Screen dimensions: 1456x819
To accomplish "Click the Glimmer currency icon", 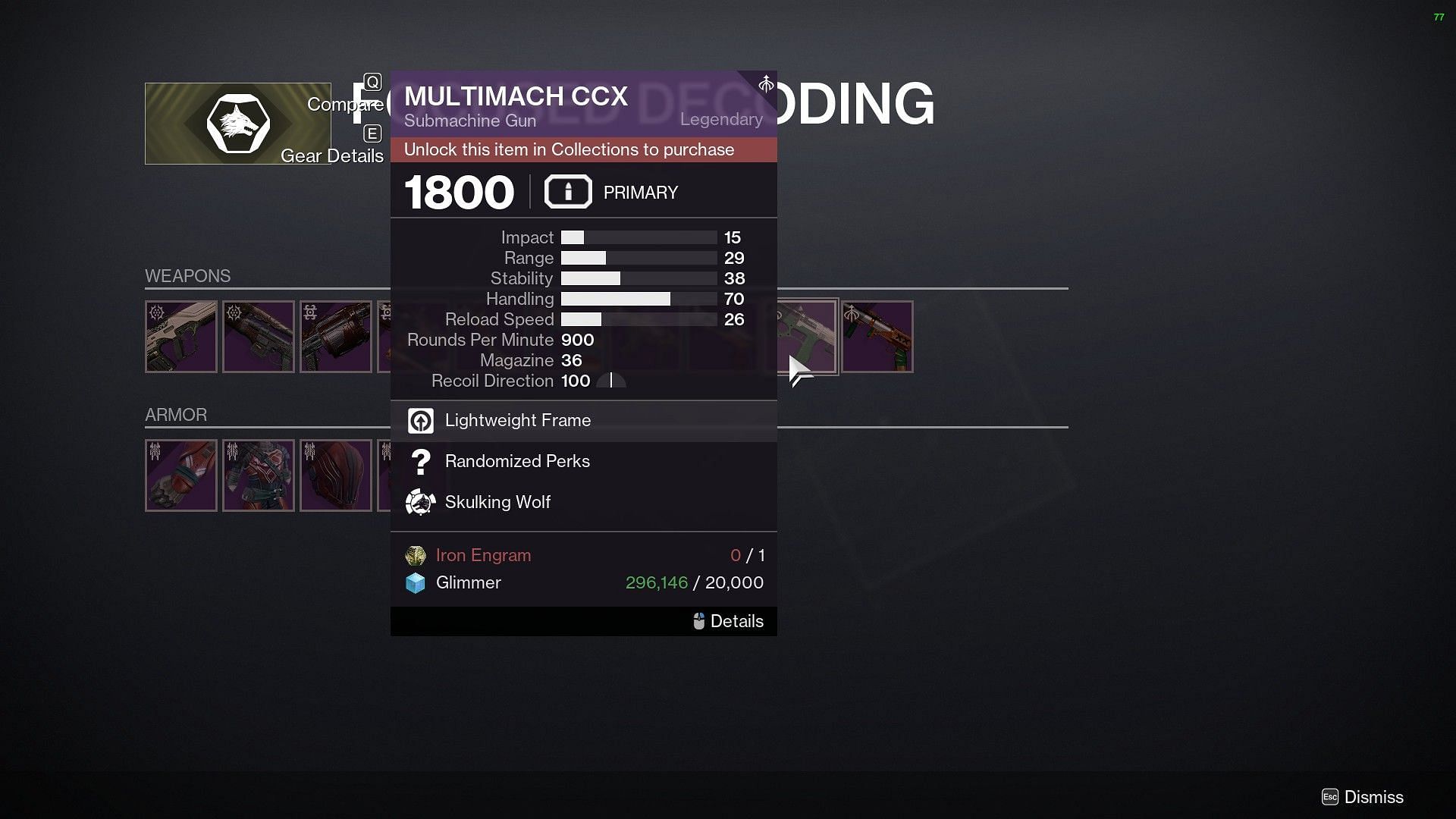I will click(418, 583).
